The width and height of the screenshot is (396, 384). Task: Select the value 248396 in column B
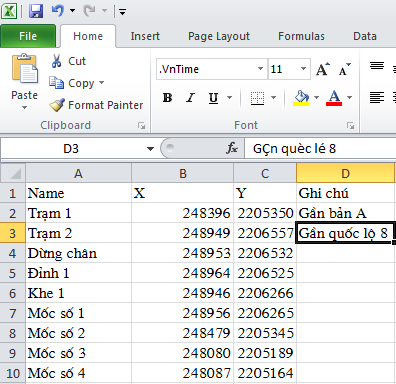[x=183, y=213]
